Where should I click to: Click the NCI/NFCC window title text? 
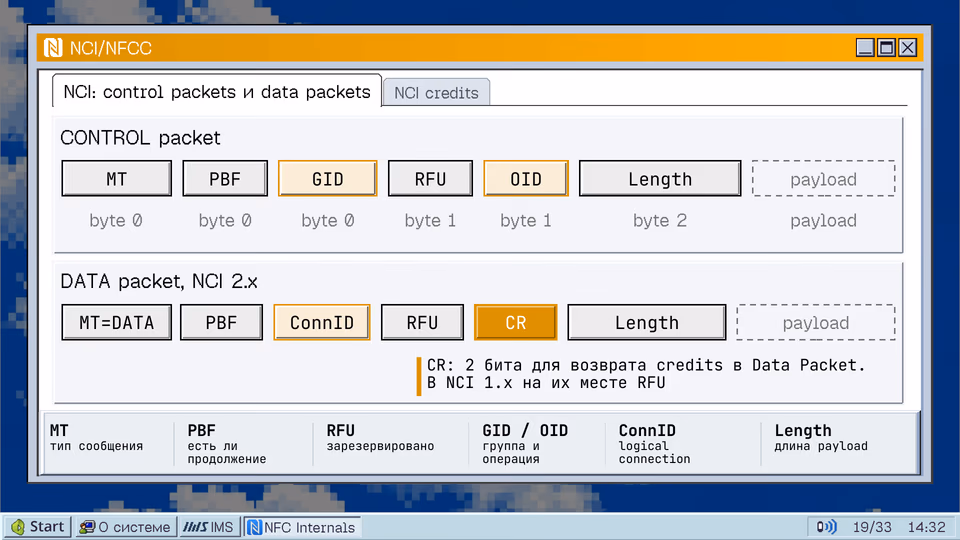[x=110, y=48]
